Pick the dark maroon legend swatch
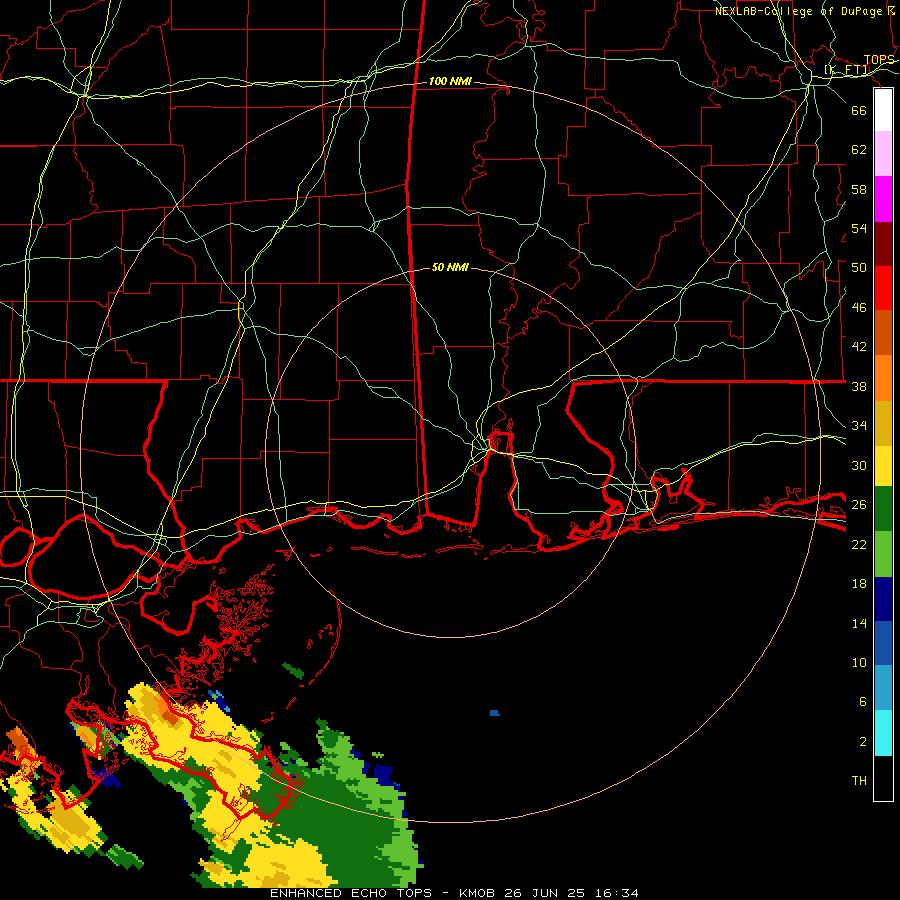Viewport: 900px width, 900px height. coord(883,244)
